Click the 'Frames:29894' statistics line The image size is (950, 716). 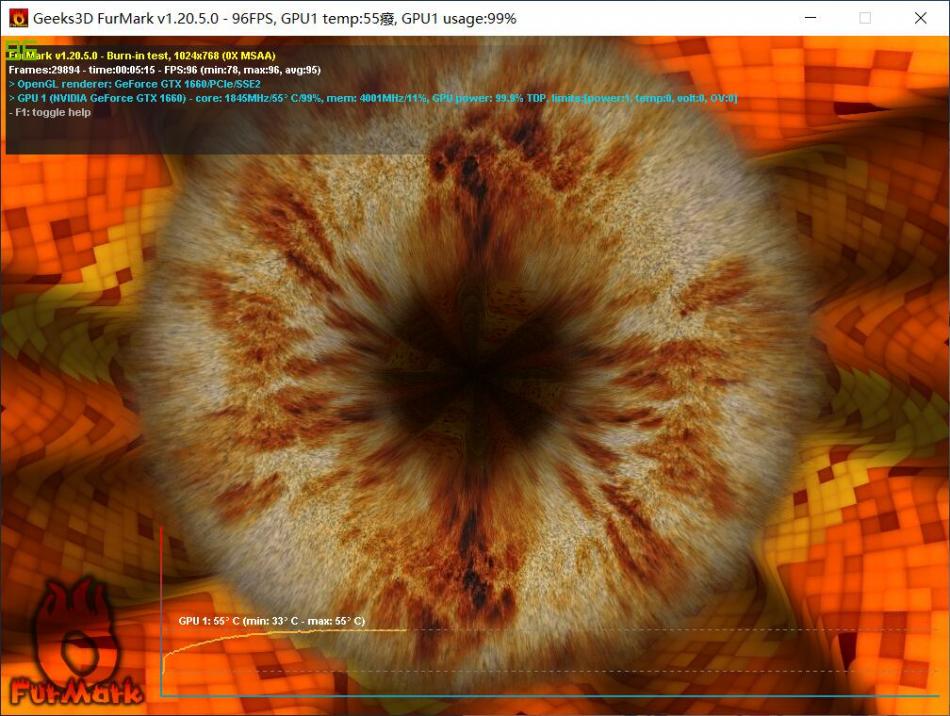point(164,70)
